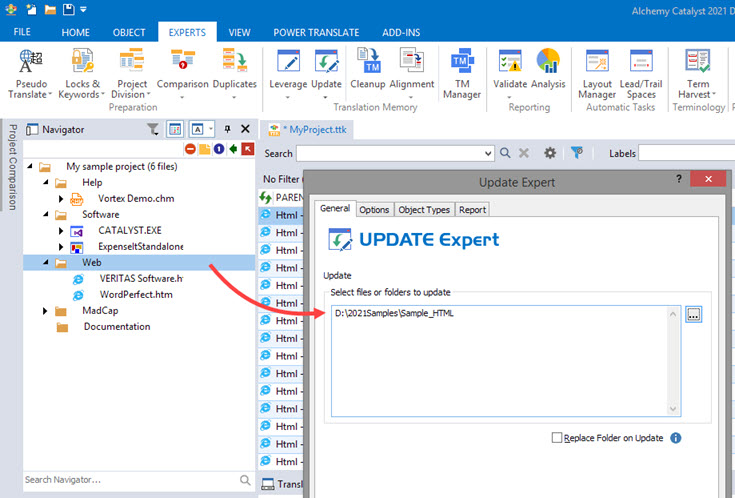The width and height of the screenshot is (735, 498).
Task: Run the Duplicates expert
Action: [234, 74]
